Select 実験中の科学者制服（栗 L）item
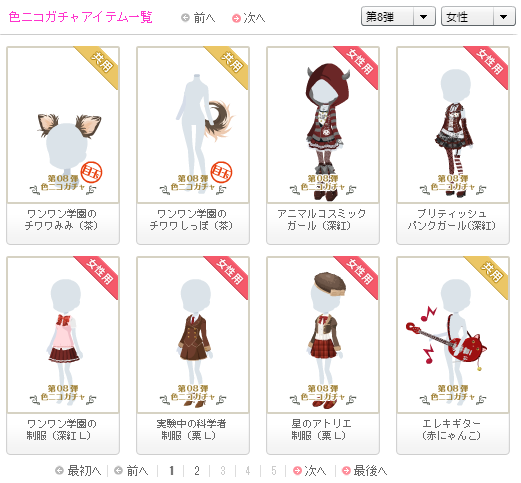This screenshot has height=483, width=521. 193,334
